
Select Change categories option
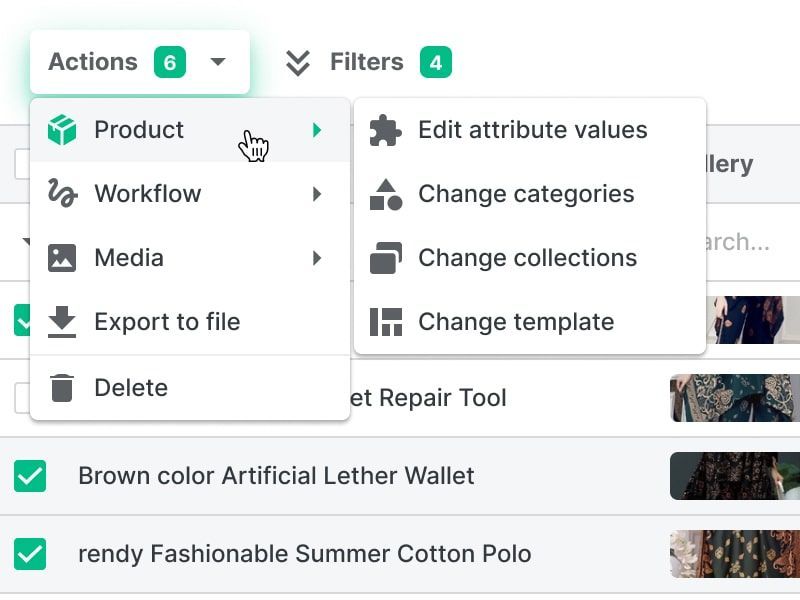(530, 194)
